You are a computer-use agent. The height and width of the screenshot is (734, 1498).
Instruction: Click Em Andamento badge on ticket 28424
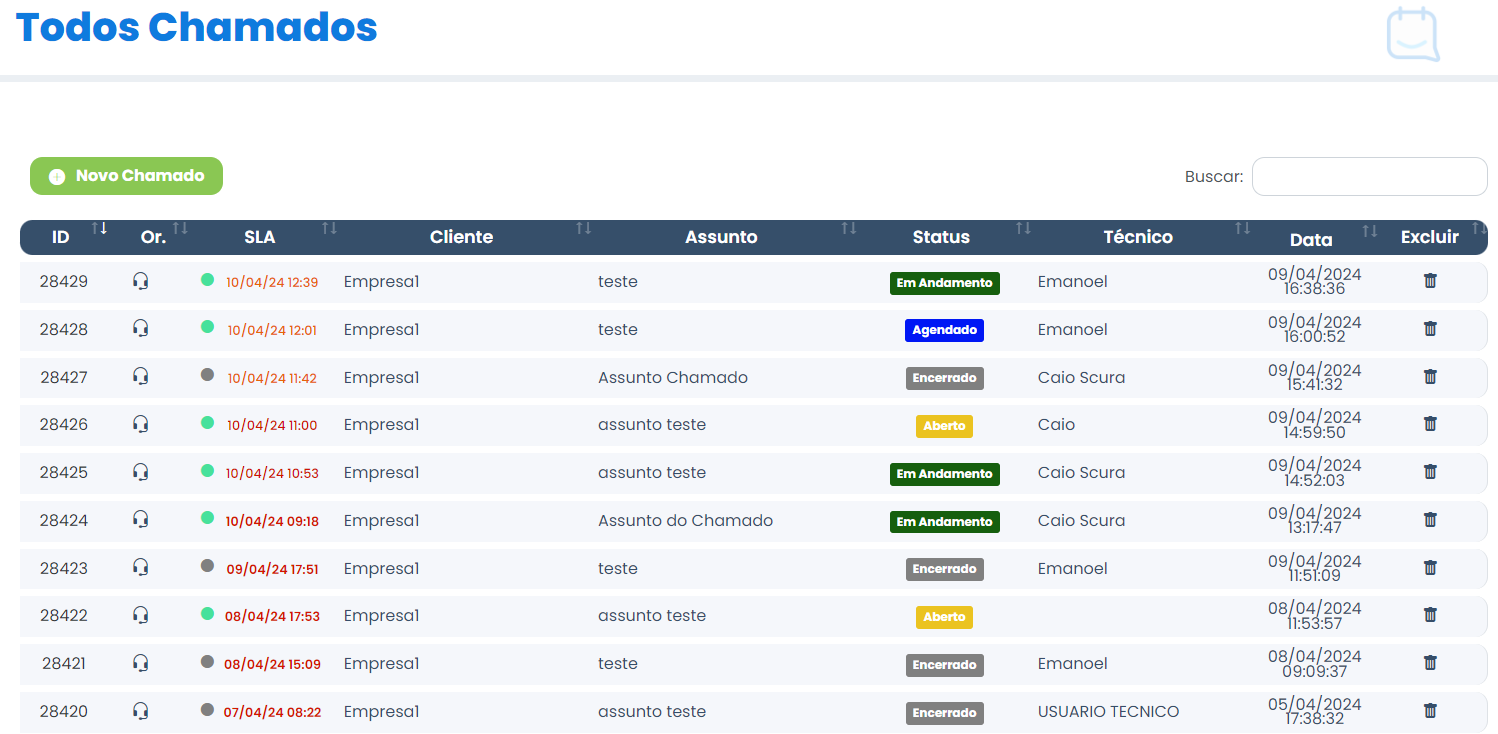tap(945, 522)
